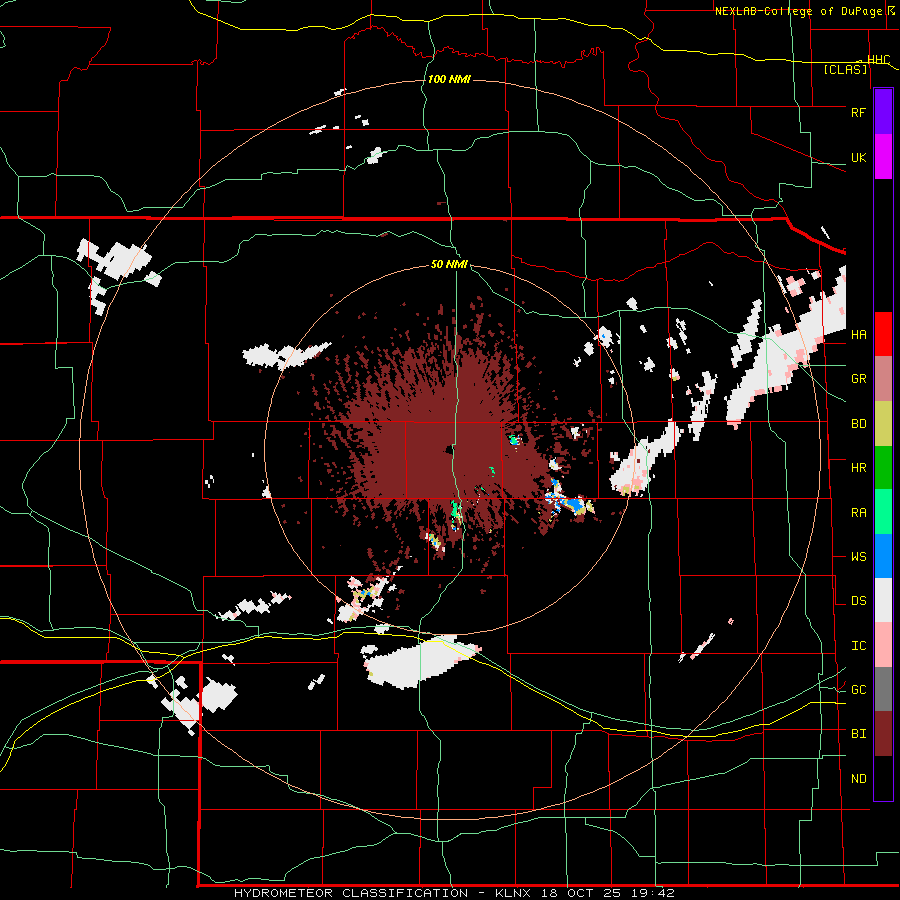Click the 'HHC' product code text
Image resolution: width=900 pixels, height=900 pixels.
(878, 60)
